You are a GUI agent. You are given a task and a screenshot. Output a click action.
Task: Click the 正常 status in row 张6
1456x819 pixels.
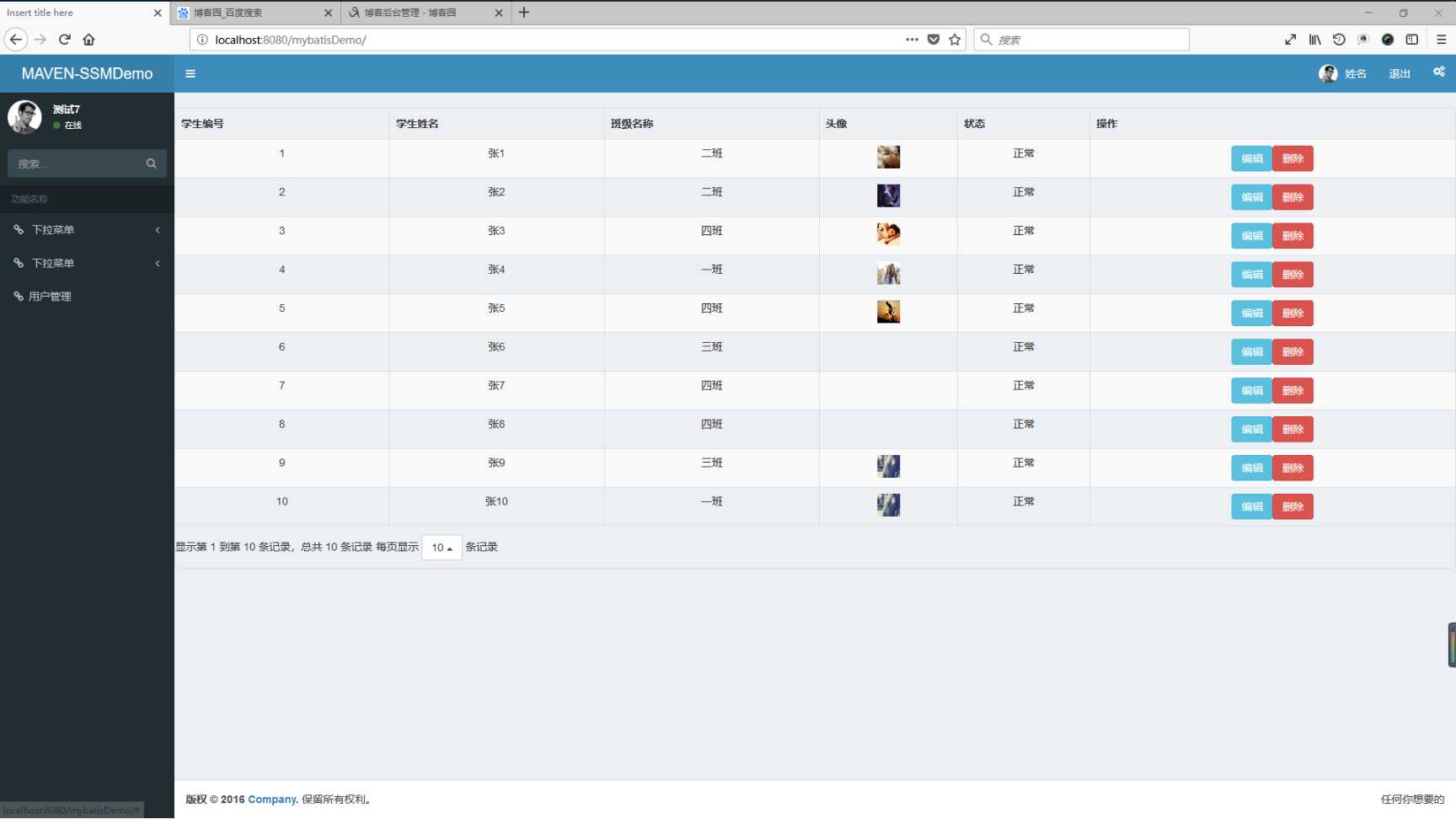pos(1024,347)
